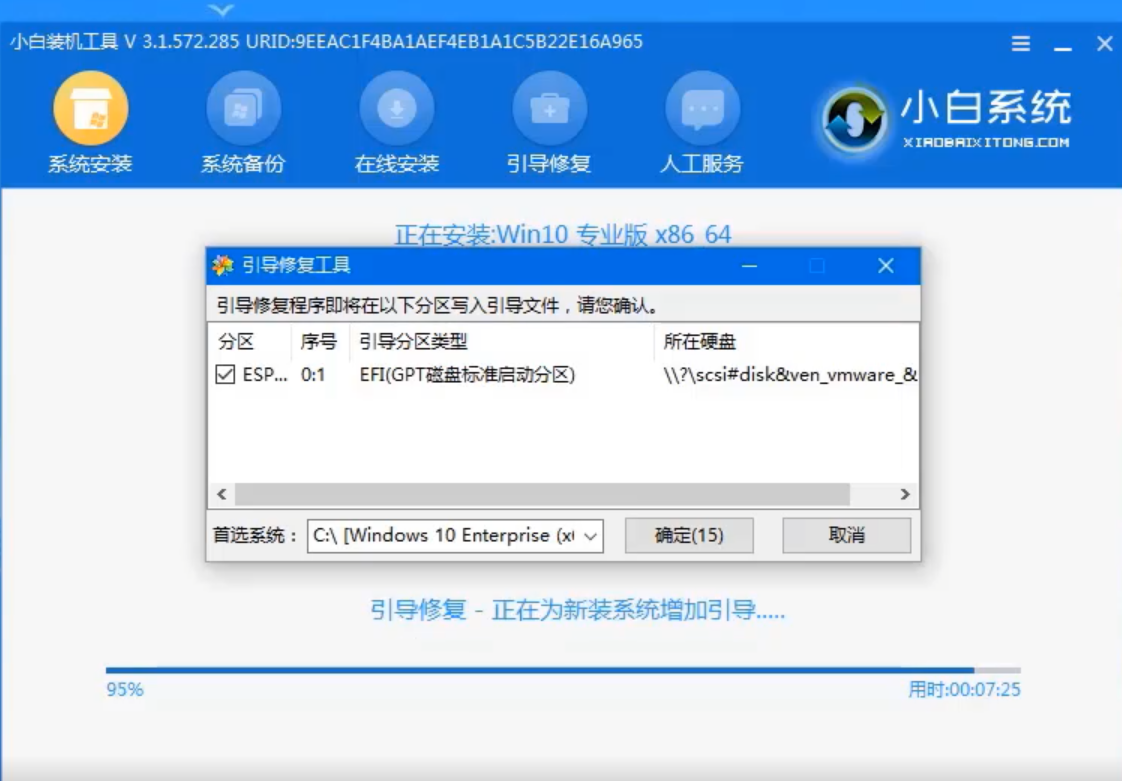Click the 正在安装:Win10 专业版 heading
Image resolution: width=1122 pixels, height=781 pixels.
coord(563,234)
